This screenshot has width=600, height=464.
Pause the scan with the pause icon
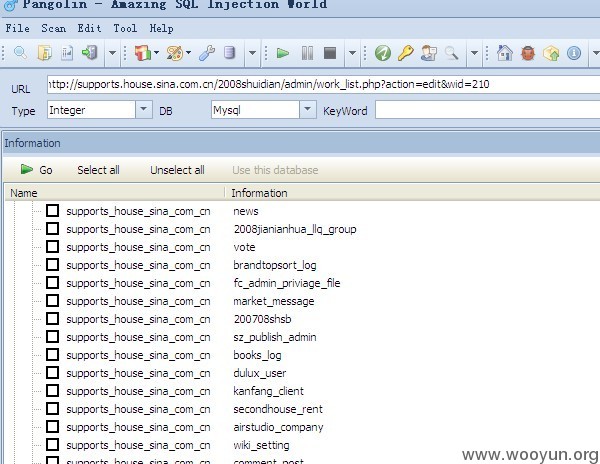pyautogui.click(x=307, y=53)
